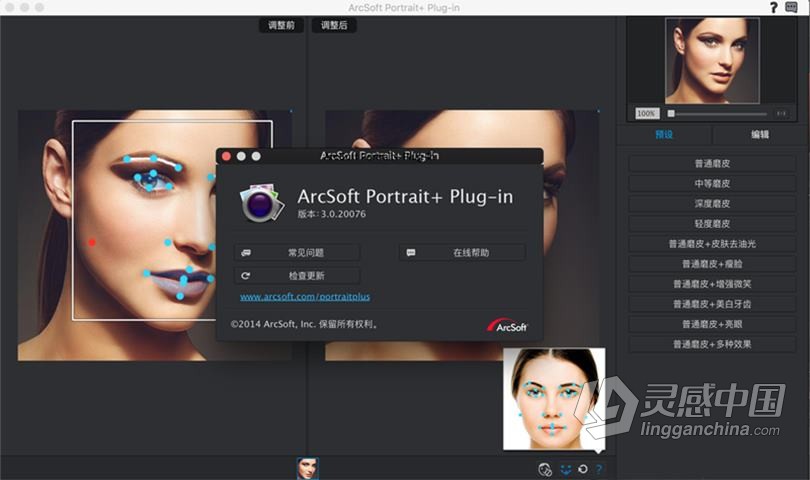Apply the 普通磨皮+增强微笑 preset
Viewport: 810px width, 480px height.
click(712, 284)
